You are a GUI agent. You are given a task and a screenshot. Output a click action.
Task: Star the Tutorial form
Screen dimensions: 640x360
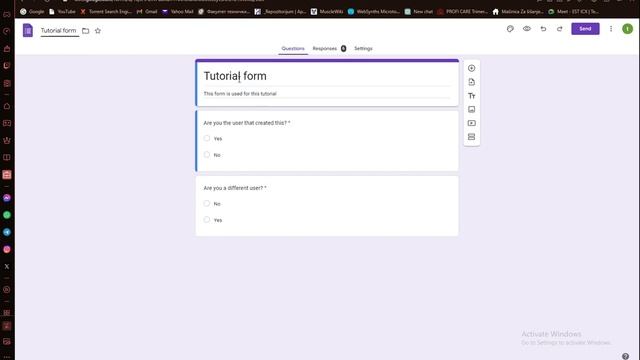pos(98,31)
